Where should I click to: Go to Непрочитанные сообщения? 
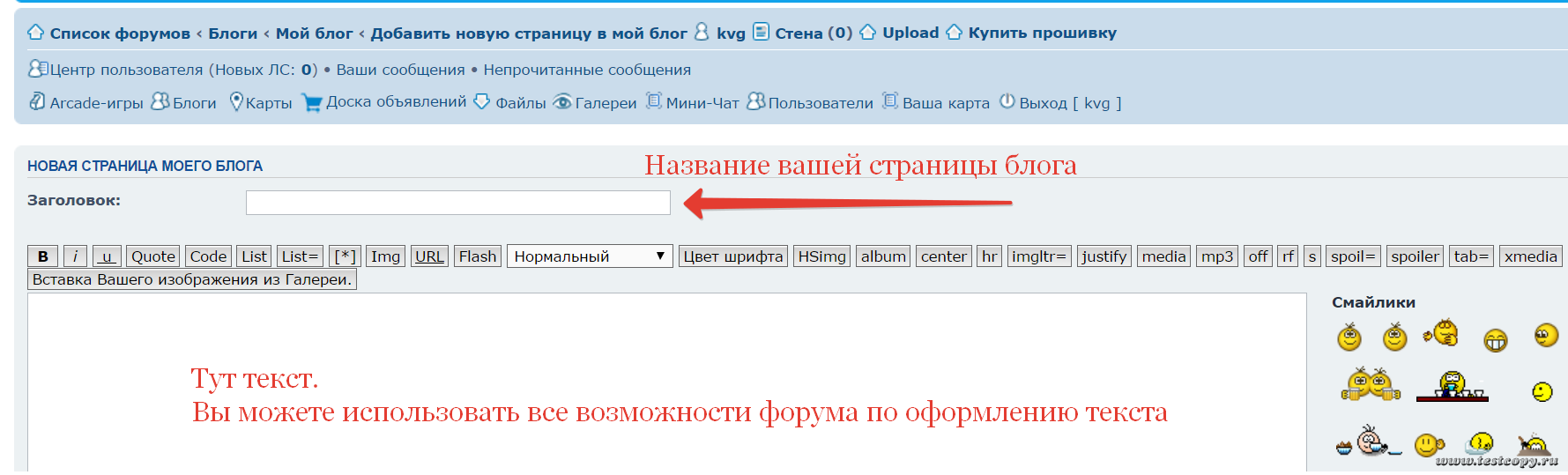[x=587, y=70]
